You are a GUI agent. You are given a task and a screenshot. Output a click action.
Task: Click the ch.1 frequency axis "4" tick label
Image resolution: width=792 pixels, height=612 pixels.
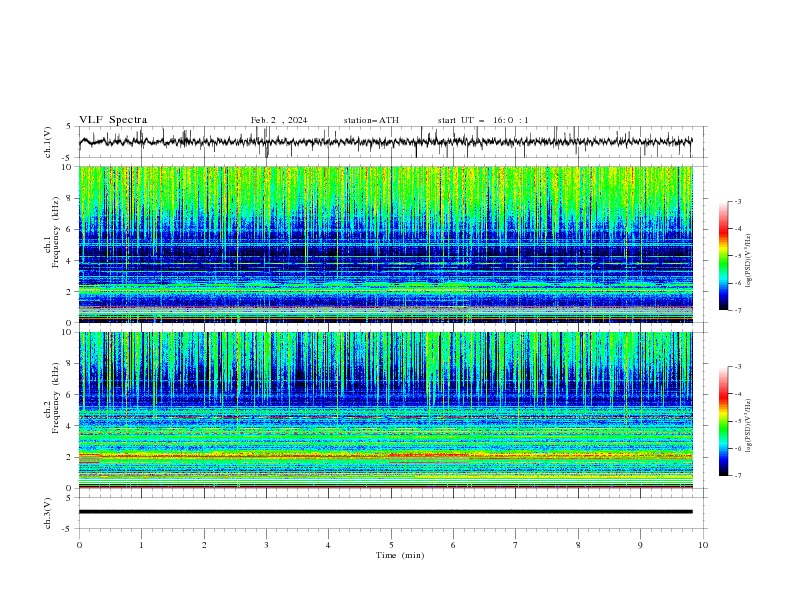[70, 261]
